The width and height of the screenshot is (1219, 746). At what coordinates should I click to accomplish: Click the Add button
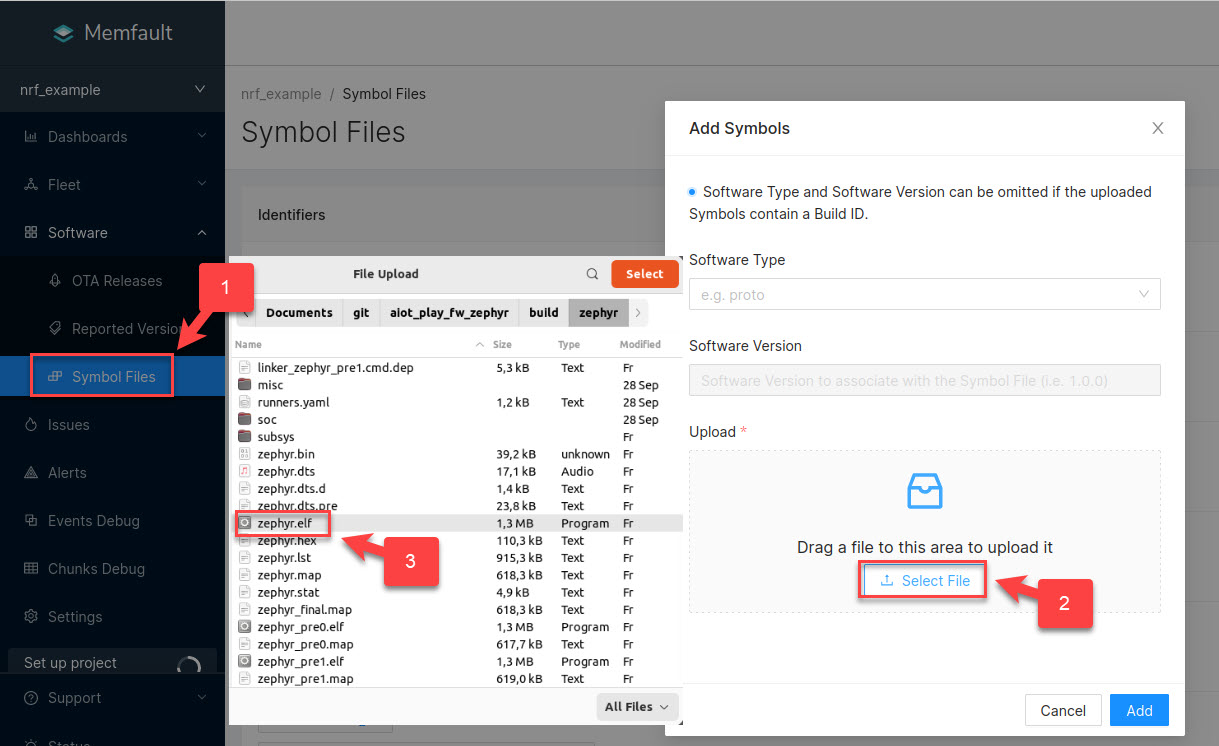click(x=1139, y=710)
